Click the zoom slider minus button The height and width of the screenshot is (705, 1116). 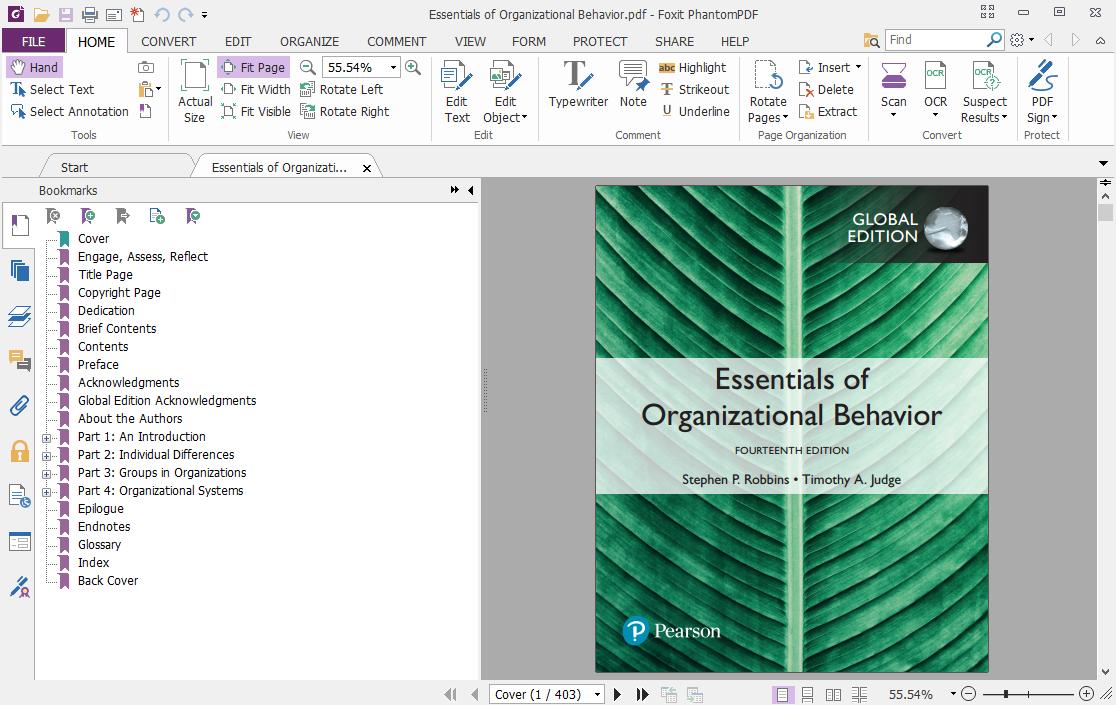968,694
